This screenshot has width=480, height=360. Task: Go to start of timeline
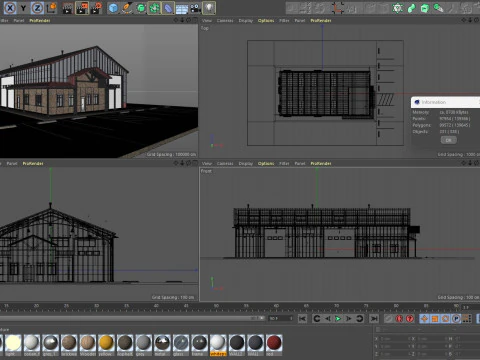[x=302, y=319]
